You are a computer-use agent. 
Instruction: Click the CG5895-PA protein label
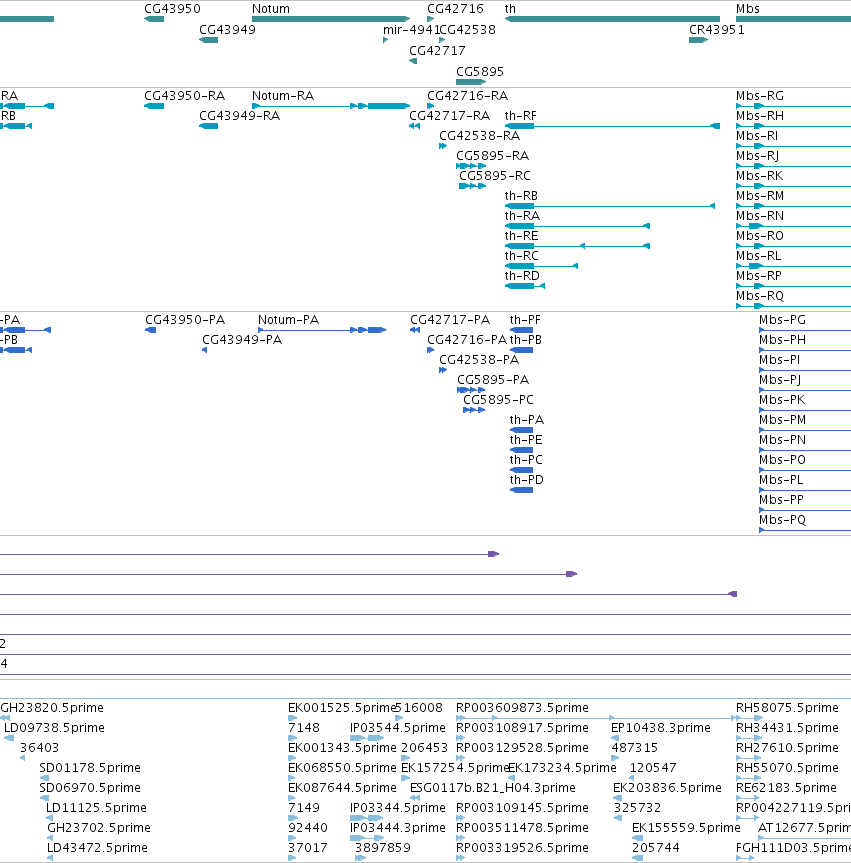[x=493, y=380]
